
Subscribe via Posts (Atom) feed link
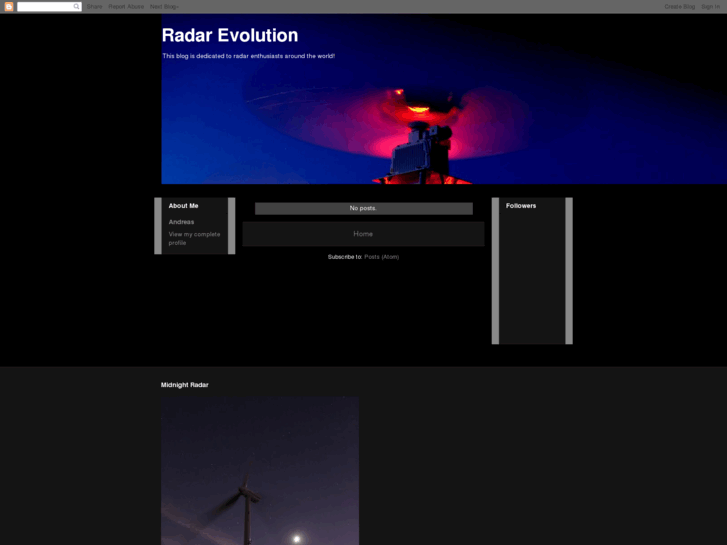[x=381, y=257]
